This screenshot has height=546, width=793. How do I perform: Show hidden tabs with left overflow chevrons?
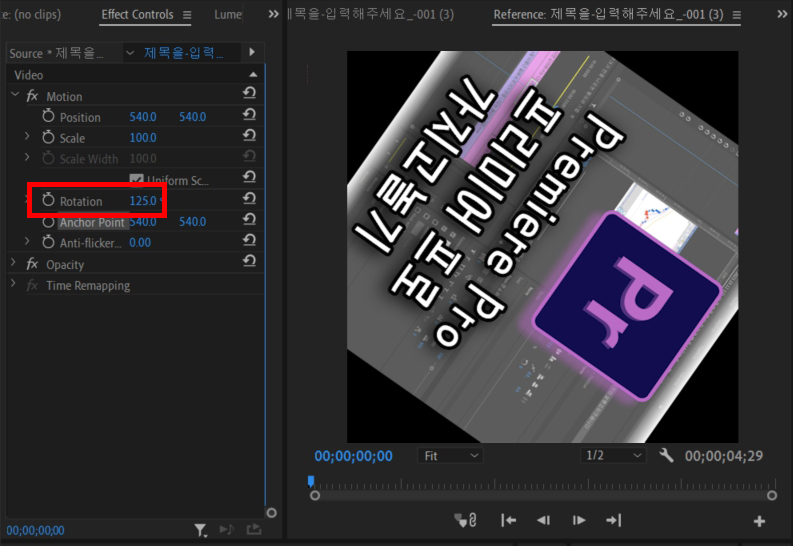pos(274,14)
